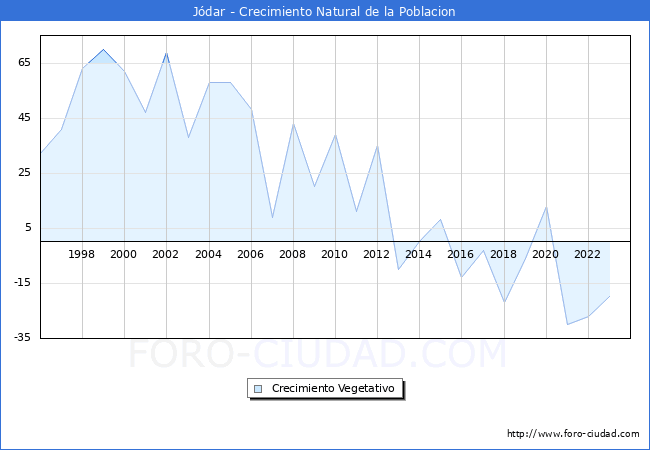The height and width of the screenshot is (450, 650).
Task: Click the 2020 spike data point
Action: click(x=546, y=207)
